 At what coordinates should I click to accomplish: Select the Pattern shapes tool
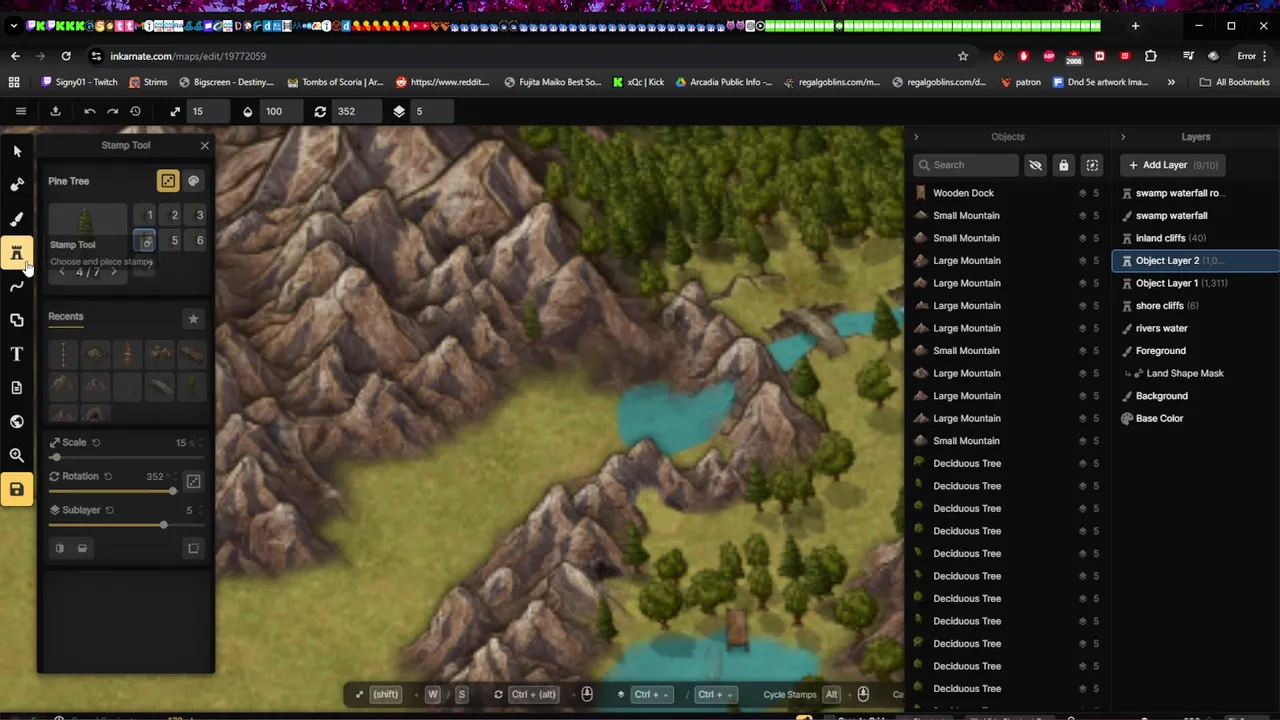point(17,320)
